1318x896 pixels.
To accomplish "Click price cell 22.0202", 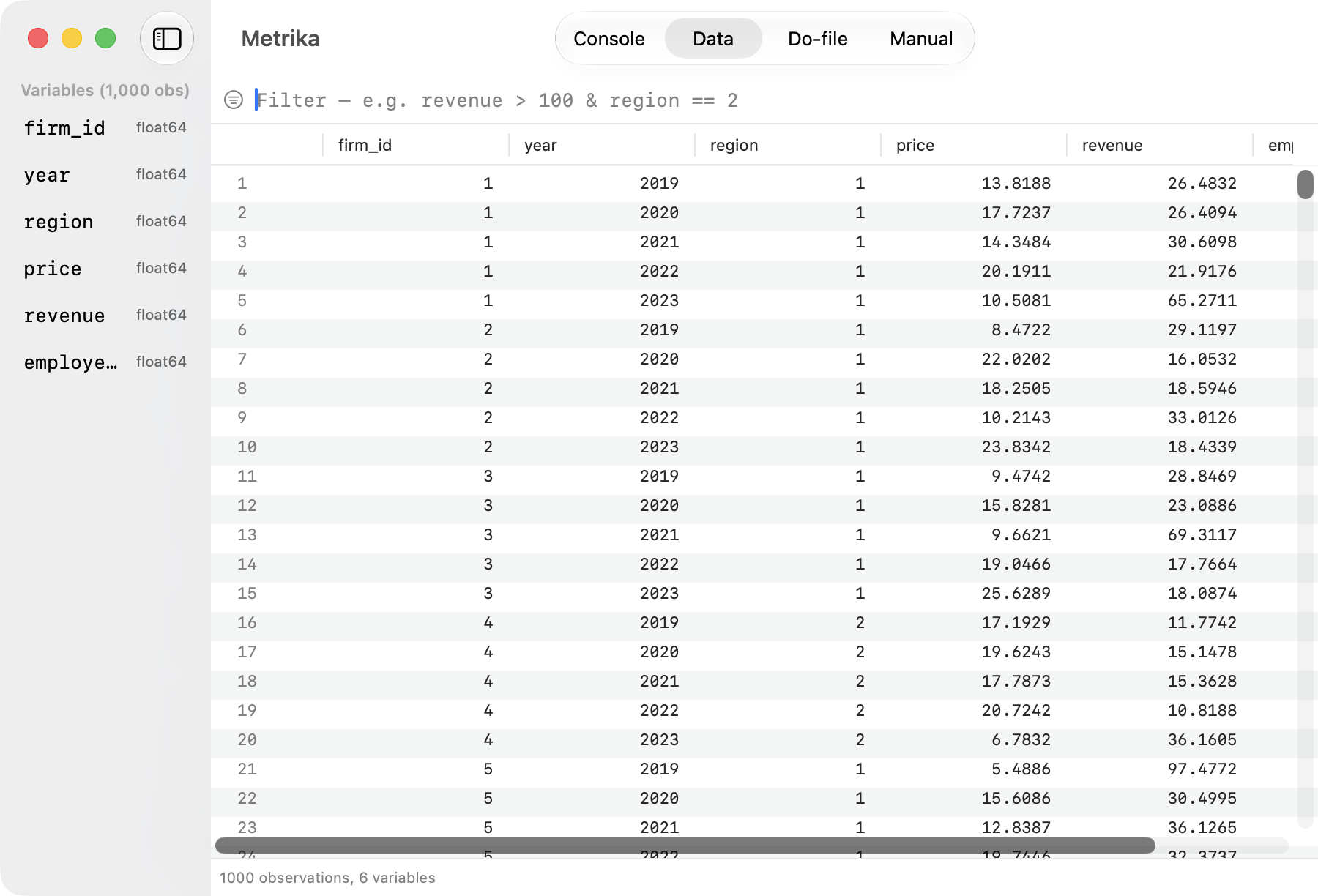I will [1016, 359].
